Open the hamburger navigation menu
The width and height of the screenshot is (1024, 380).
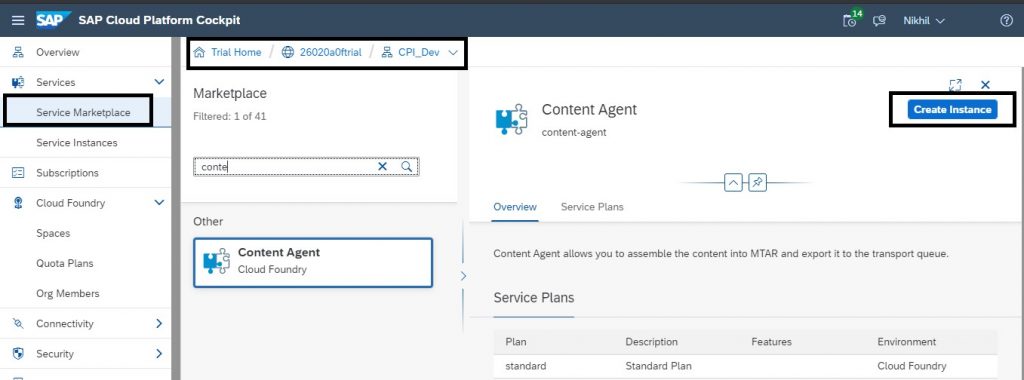[18, 20]
